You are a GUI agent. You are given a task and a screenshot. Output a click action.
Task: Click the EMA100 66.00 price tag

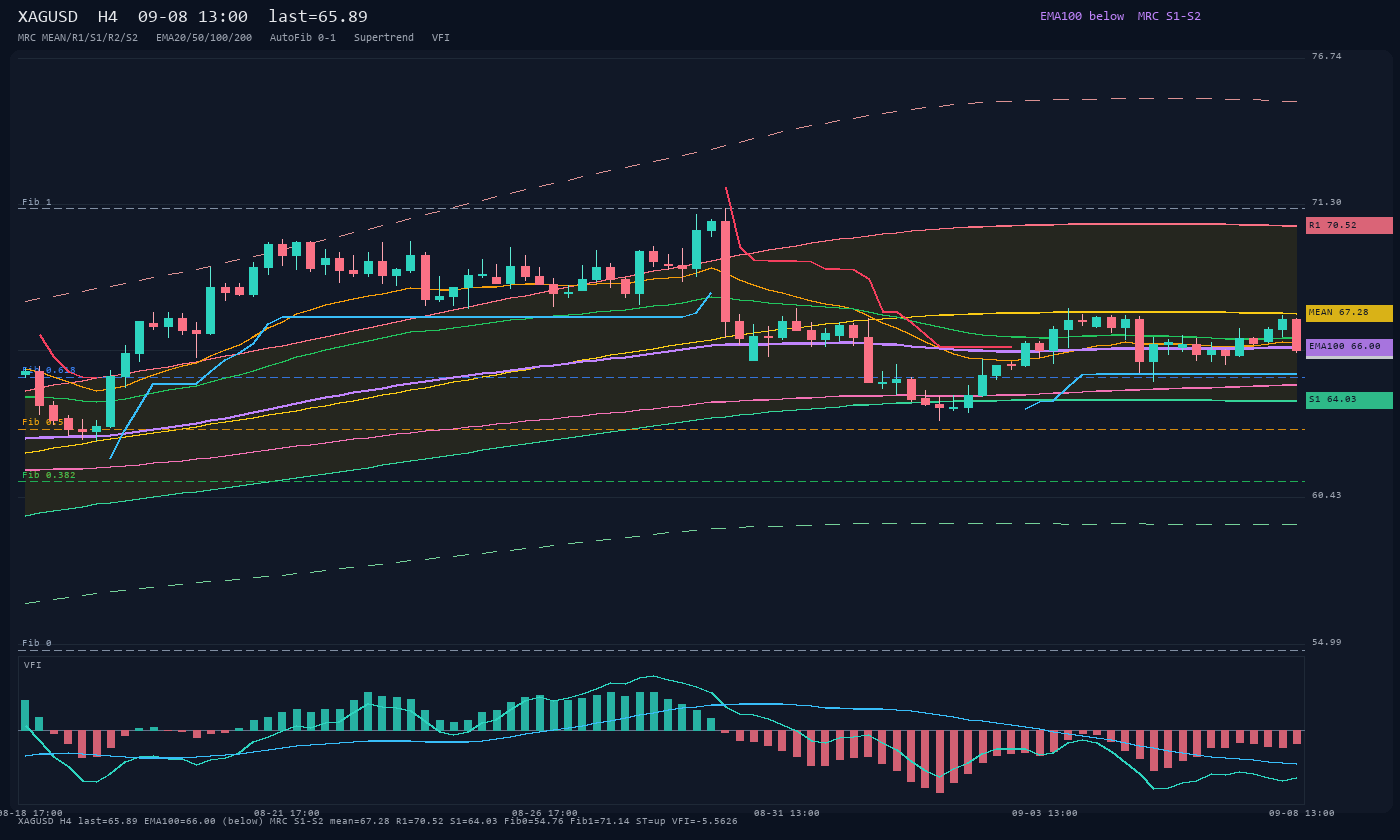(x=1349, y=347)
